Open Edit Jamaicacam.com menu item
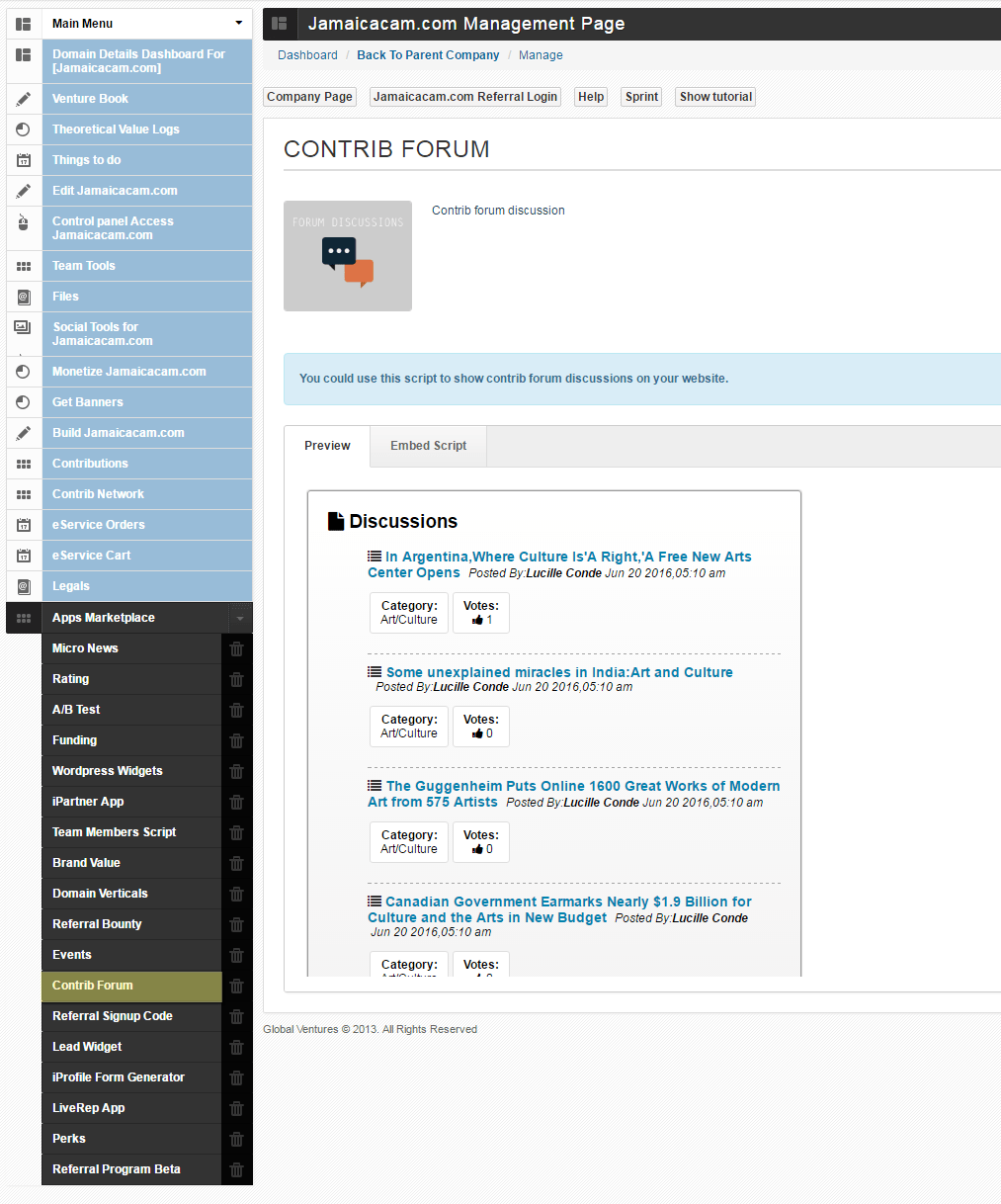The image size is (1001, 1204). click(147, 191)
